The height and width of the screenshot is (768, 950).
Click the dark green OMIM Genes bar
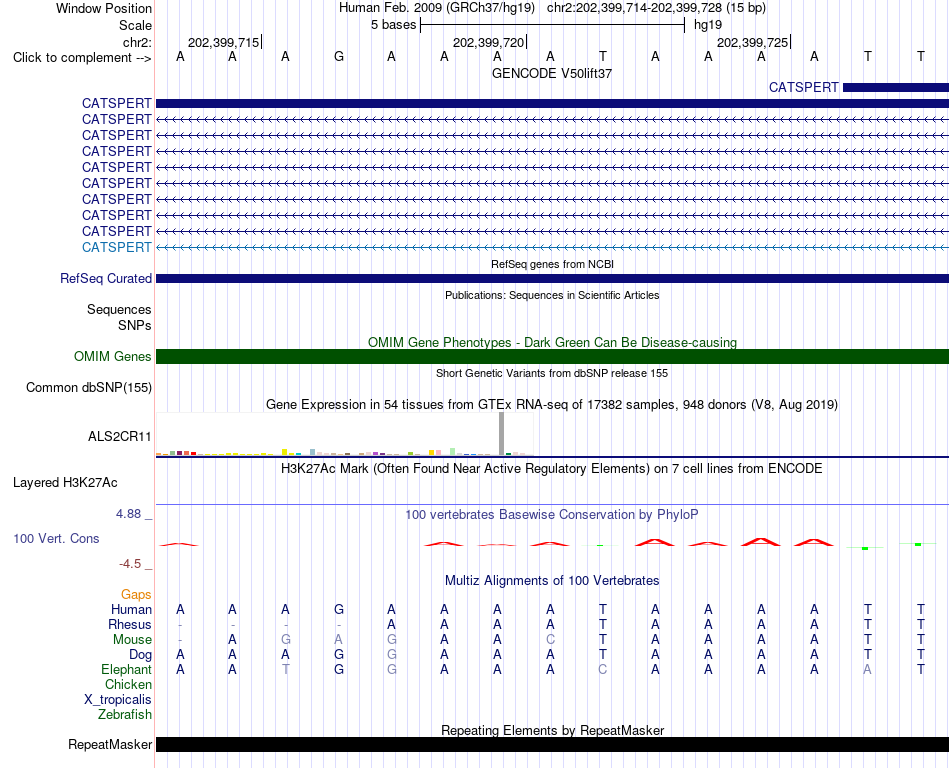552,356
